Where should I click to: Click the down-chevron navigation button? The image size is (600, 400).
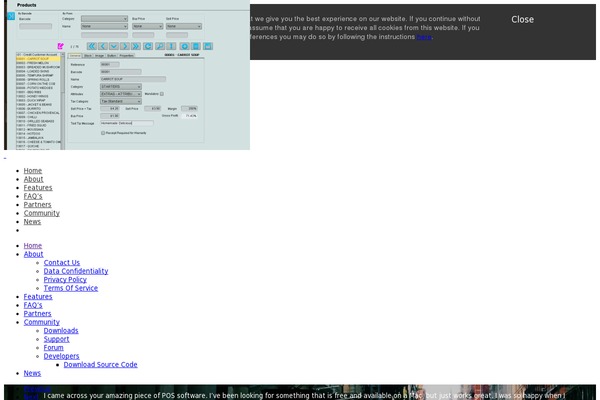(114, 46)
